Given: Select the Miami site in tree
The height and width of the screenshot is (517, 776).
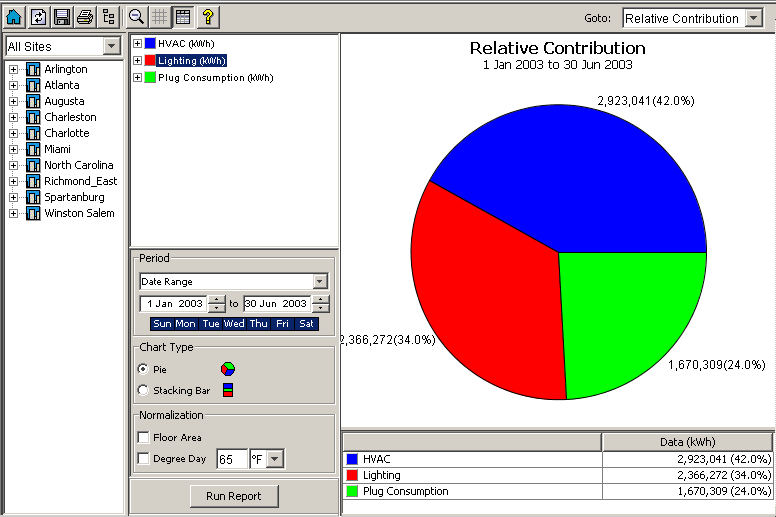Looking at the screenshot, I should point(57,150).
